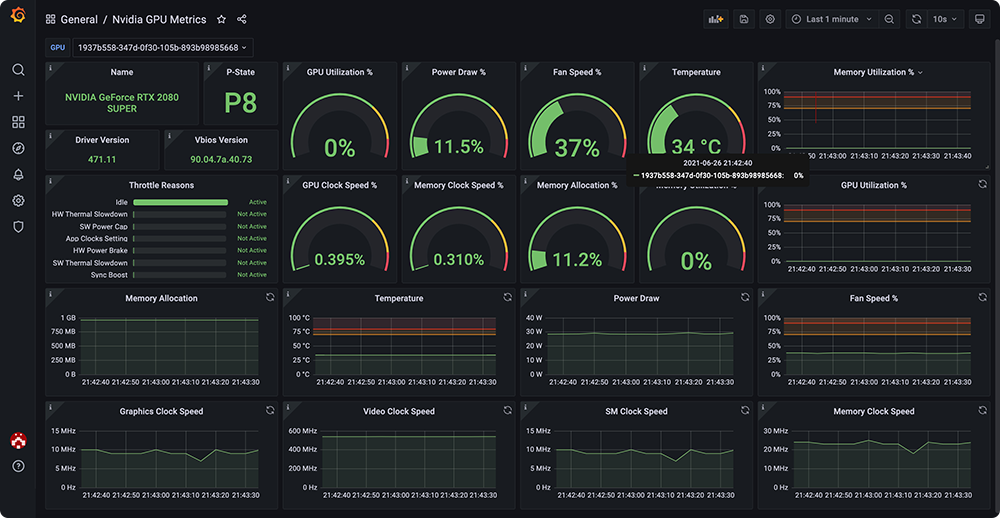Open the P-State panel title menu
Image resolution: width=1000 pixels, height=518 pixels.
coord(240,72)
